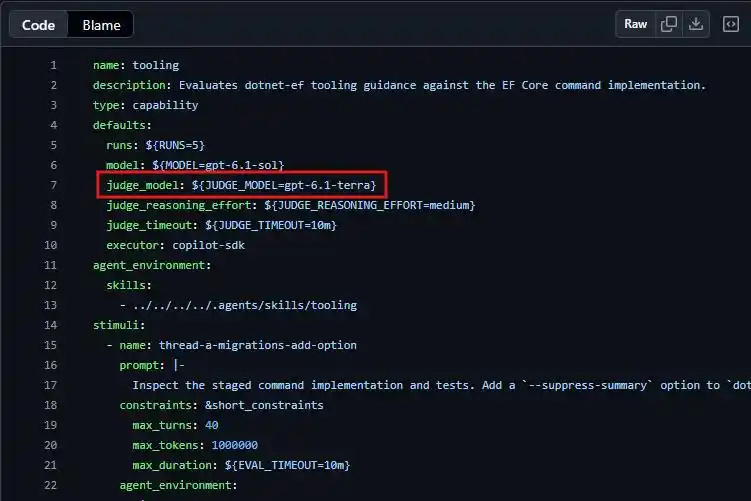The height and width of the screenshot is (501, 751).
Task: Click the stimuli key on line 14
Action: point(116,325)
